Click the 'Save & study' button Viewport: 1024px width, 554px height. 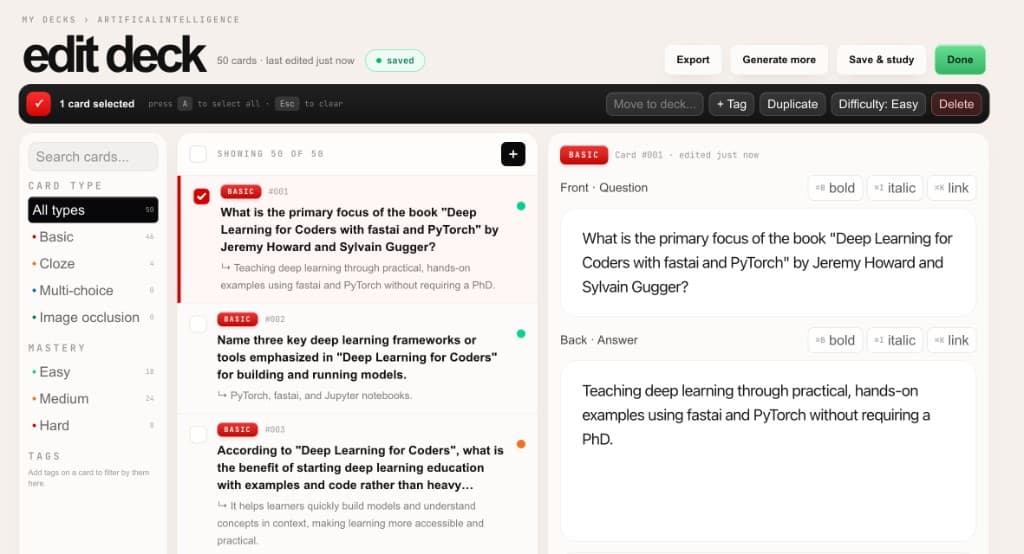pos(881,59)
